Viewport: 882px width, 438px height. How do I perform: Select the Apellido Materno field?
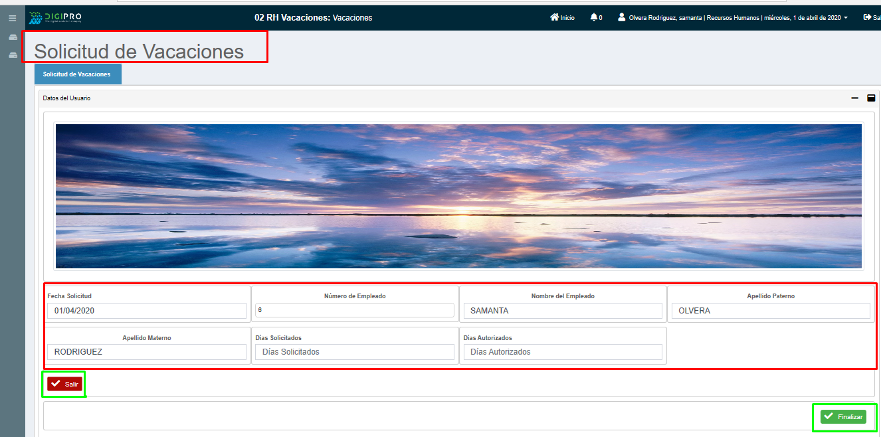146,352
